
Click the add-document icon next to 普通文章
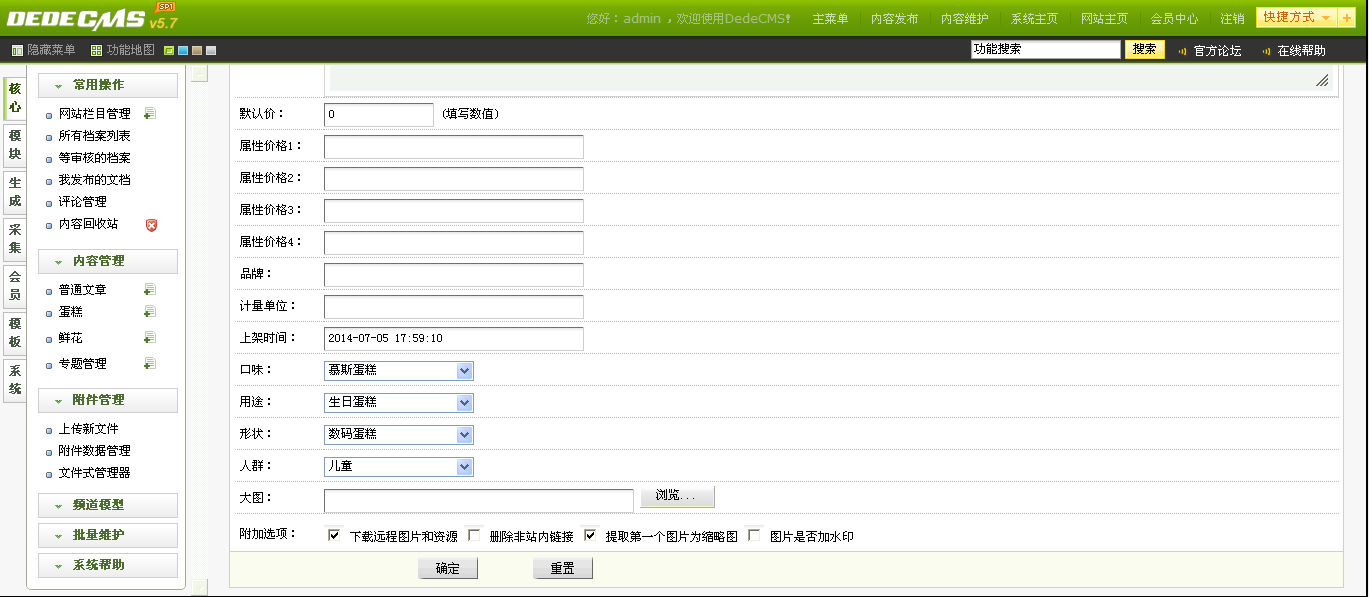149,290
